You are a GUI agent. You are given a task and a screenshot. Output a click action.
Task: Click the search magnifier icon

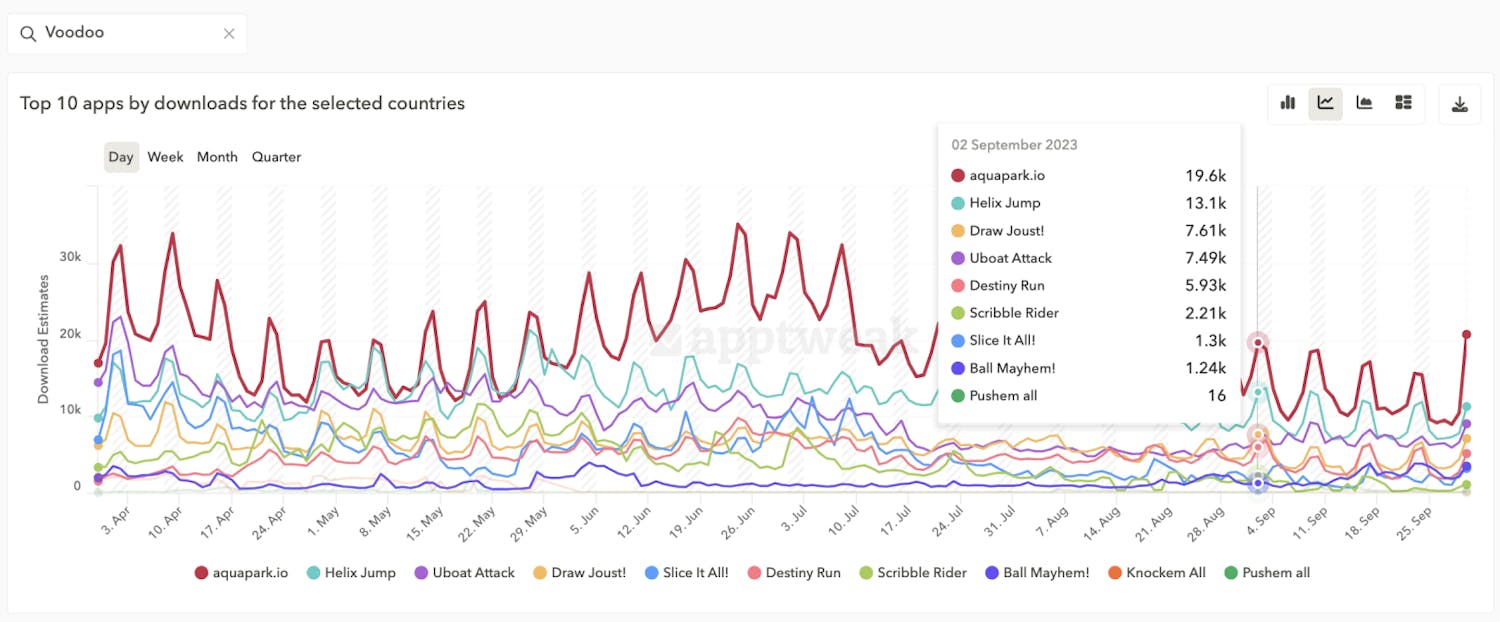point(28,32)
